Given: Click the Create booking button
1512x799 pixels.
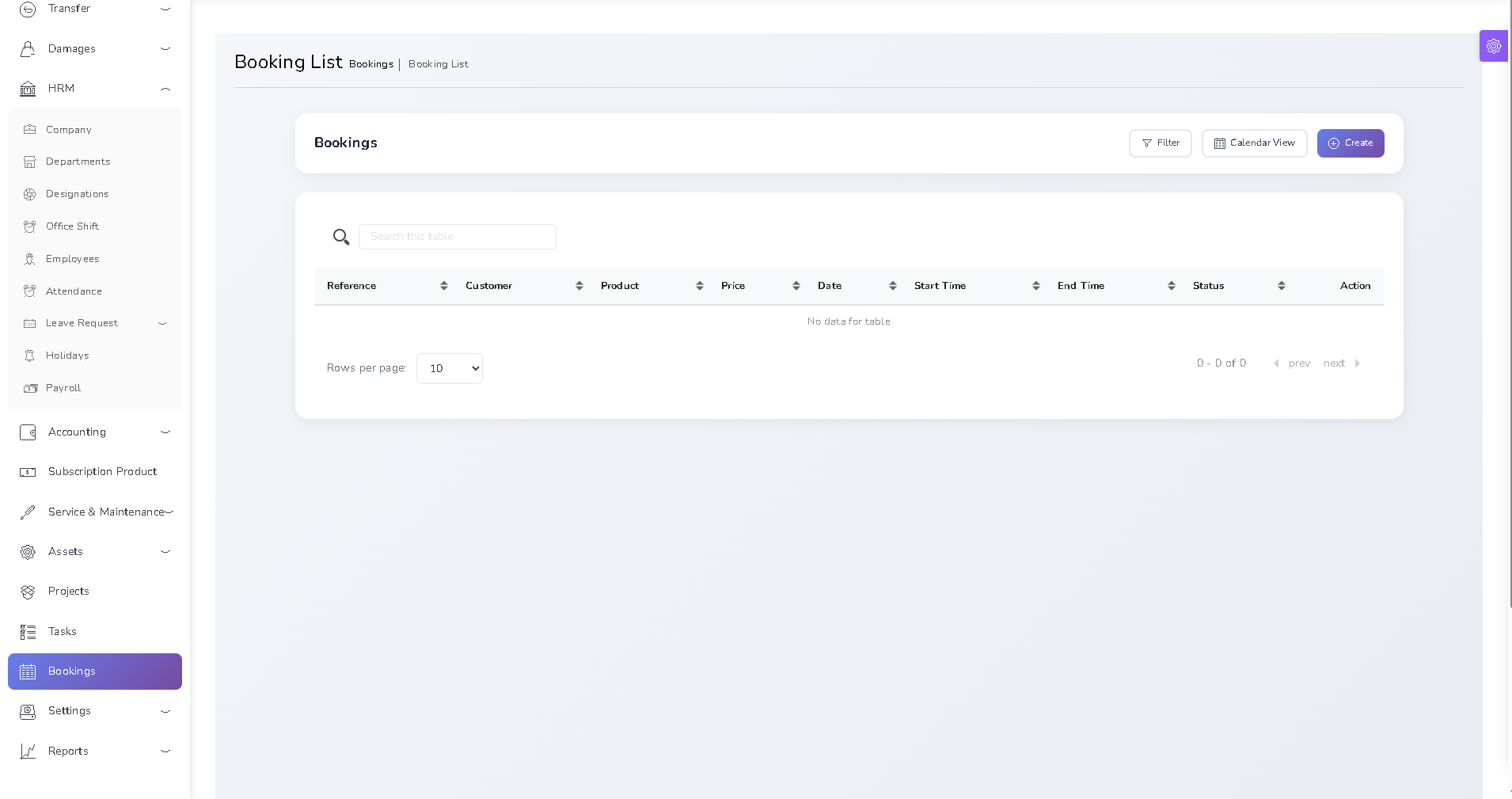Looking at the screenshot, I should coord(1350,143).
